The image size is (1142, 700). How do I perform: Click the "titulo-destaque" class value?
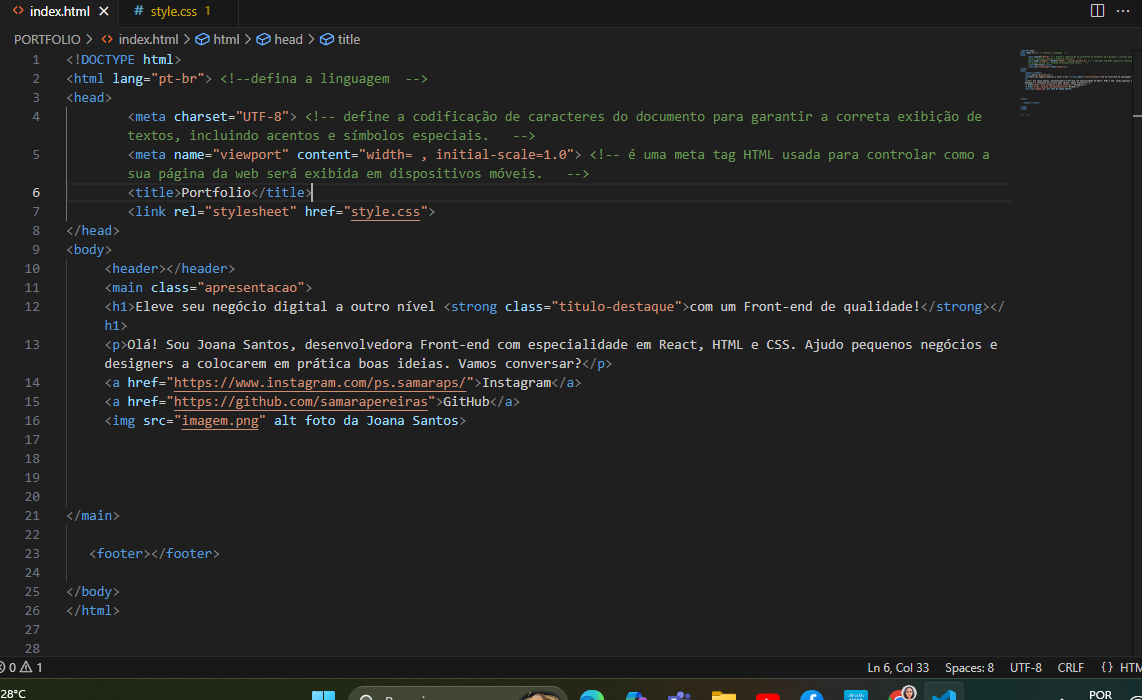[616, 307]
